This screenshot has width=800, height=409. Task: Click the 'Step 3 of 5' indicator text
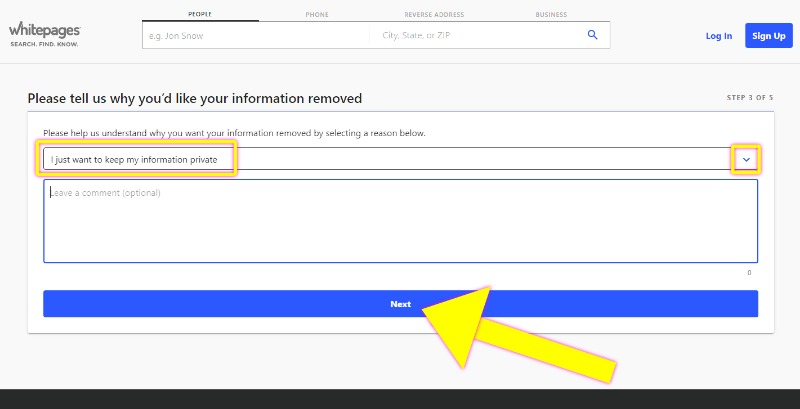click(750, 97)
